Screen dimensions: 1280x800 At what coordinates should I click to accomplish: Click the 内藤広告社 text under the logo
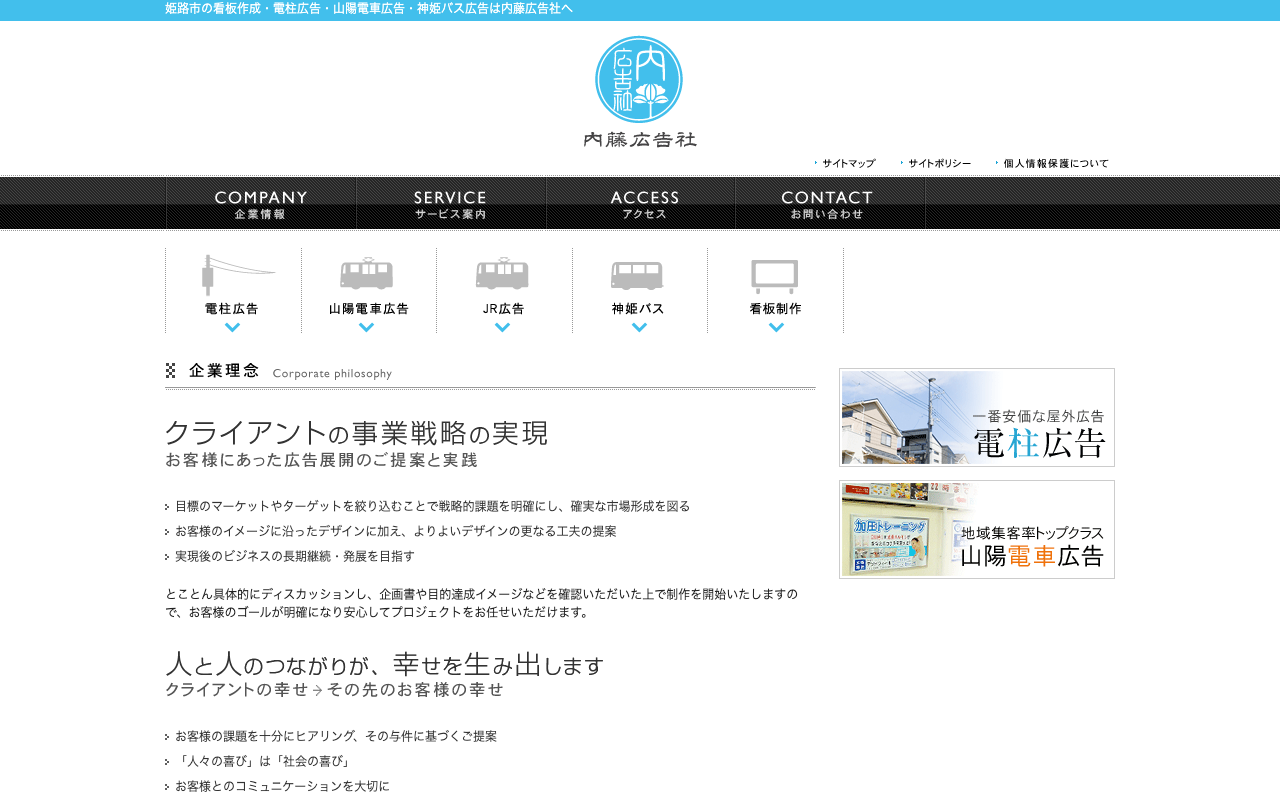(640, 139)
